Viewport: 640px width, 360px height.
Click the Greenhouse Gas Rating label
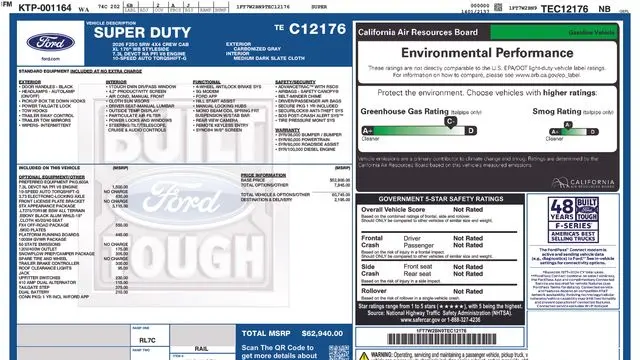404,111
